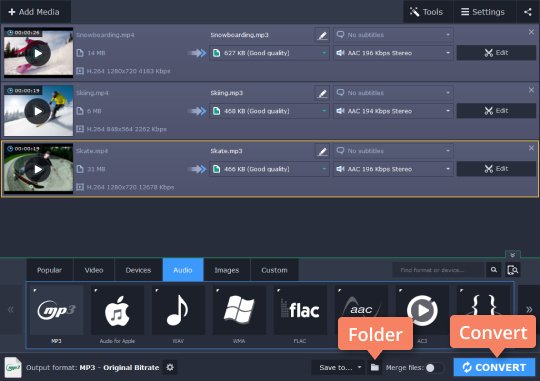Open AAC 194 Kbps Stereo audio dropdown
540x381 pixels.
click(393, 111)
